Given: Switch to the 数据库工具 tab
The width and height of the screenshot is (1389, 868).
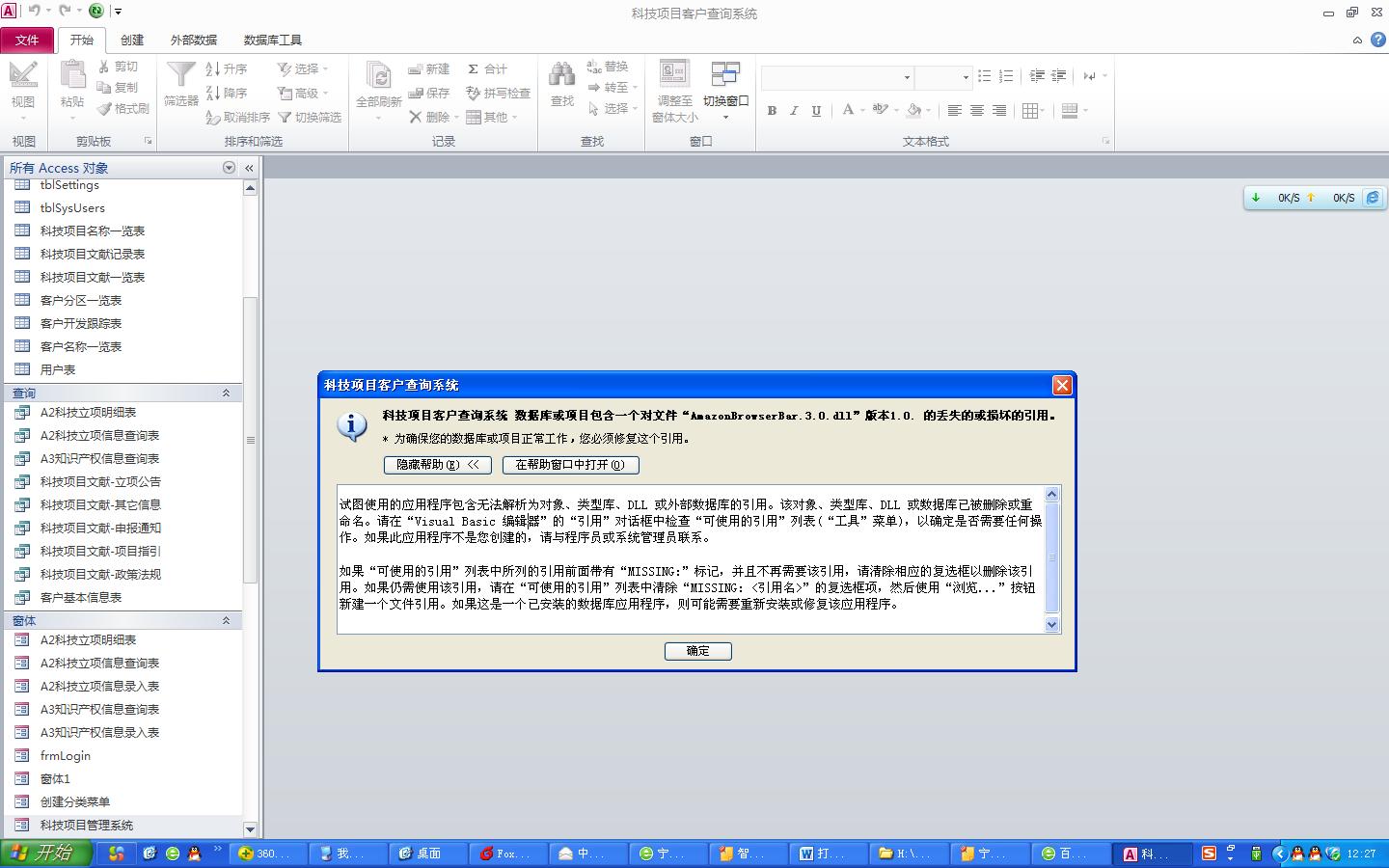Looking at the screenshot, I should tap(273, 40).
